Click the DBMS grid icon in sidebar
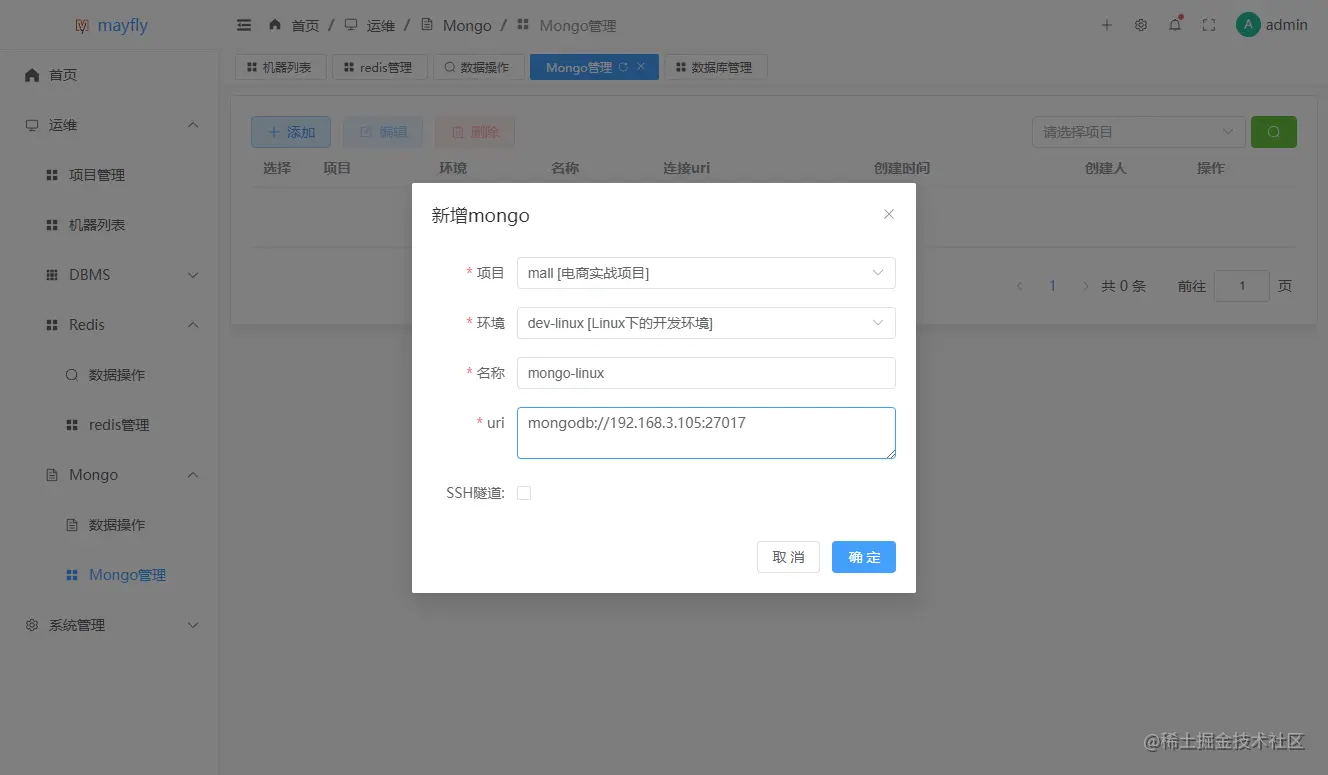This screenshot has width=1328, height=775. [52, 275]
